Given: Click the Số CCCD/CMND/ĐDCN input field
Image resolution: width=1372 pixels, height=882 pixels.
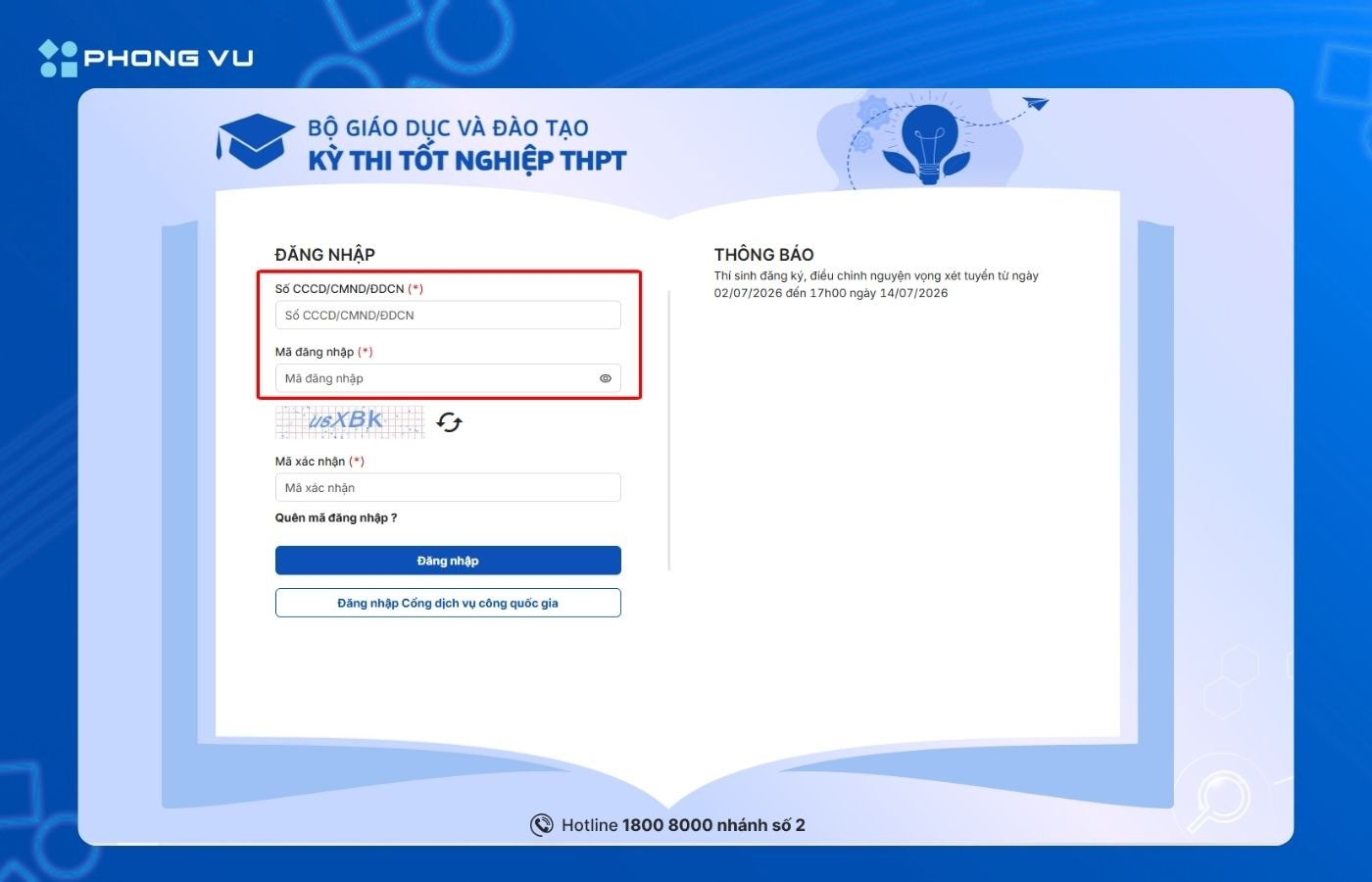Looking at the screenshot, I should click(x=448, y=315).
